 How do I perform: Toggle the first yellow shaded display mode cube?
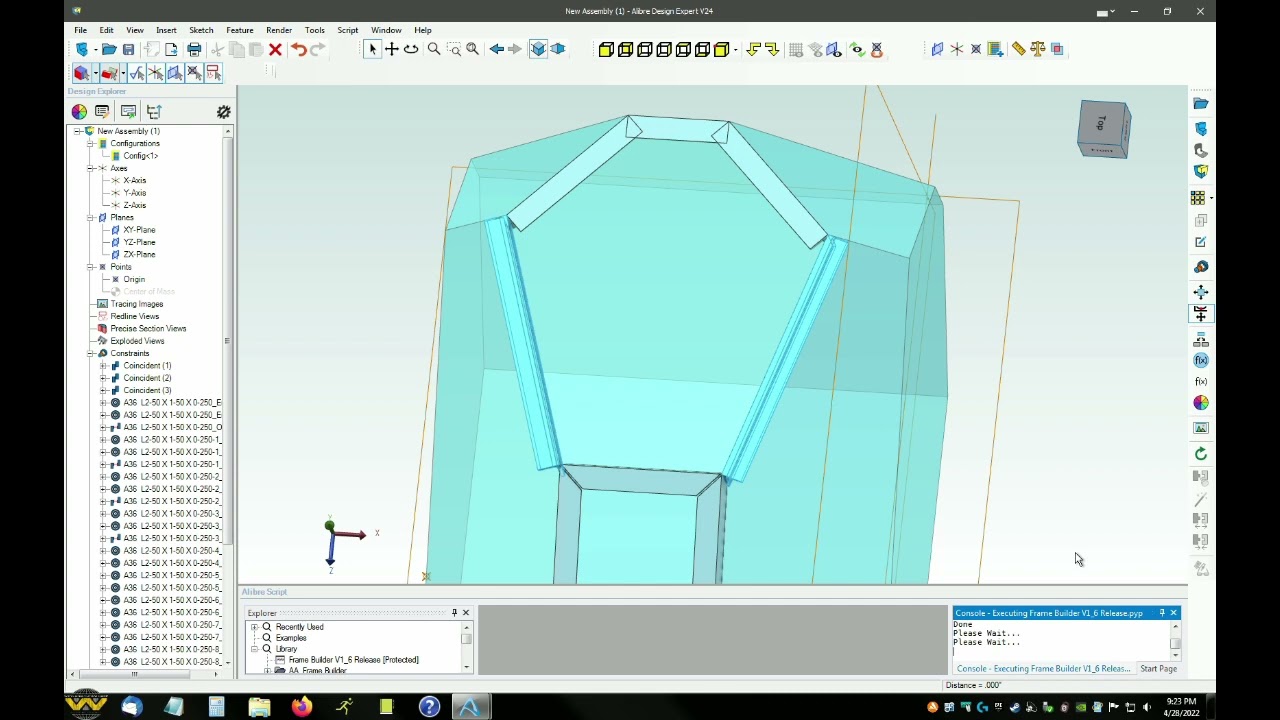[x=606, y=49]
